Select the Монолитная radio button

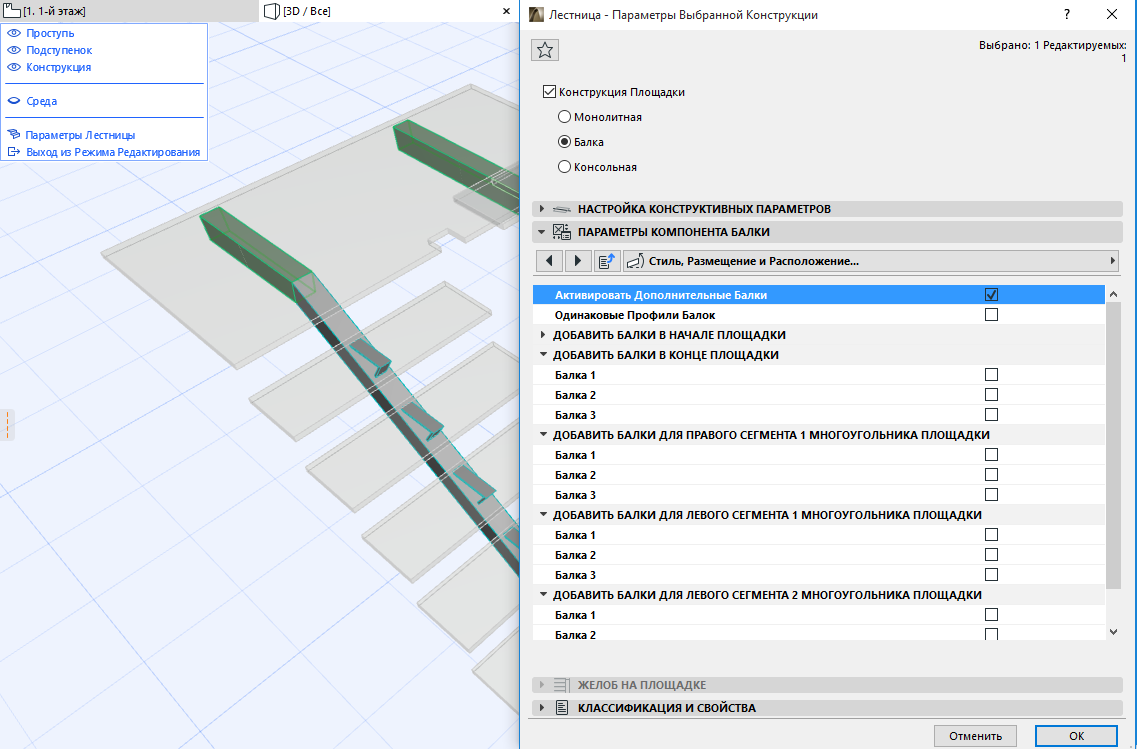pyautogui.click(x=564, y=117)
